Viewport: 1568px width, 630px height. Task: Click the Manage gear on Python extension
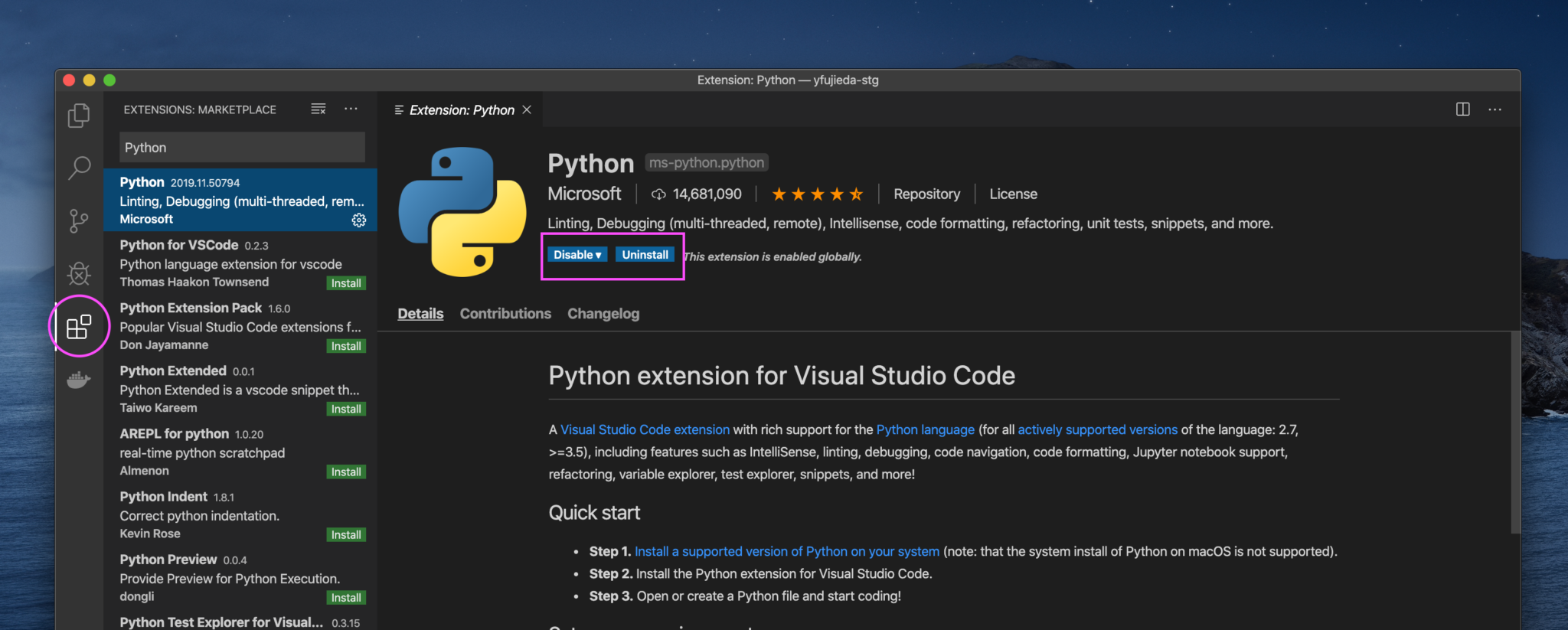coord(358,220)
